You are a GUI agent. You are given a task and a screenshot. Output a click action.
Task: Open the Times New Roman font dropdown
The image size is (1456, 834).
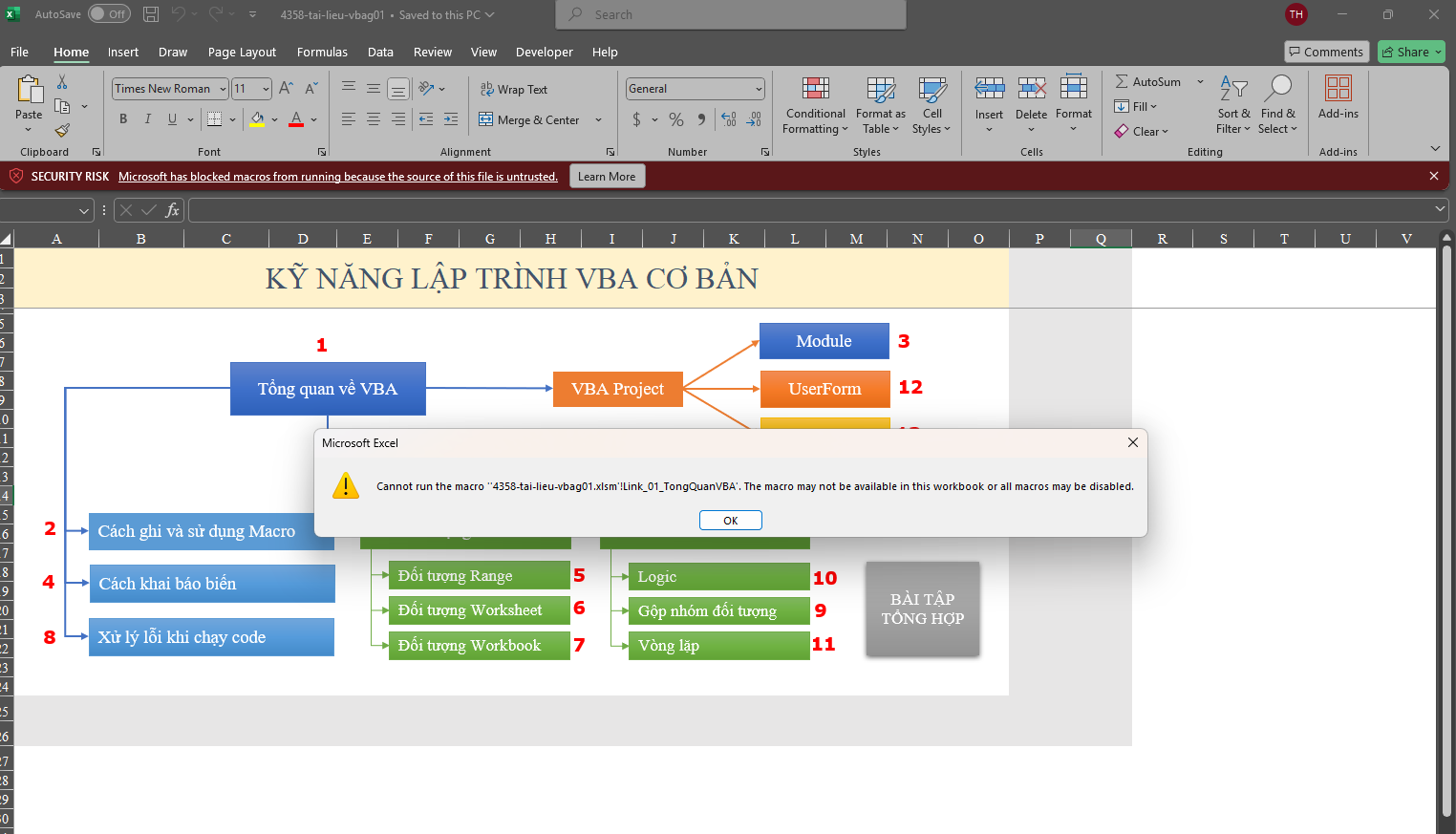pos(223,89)
